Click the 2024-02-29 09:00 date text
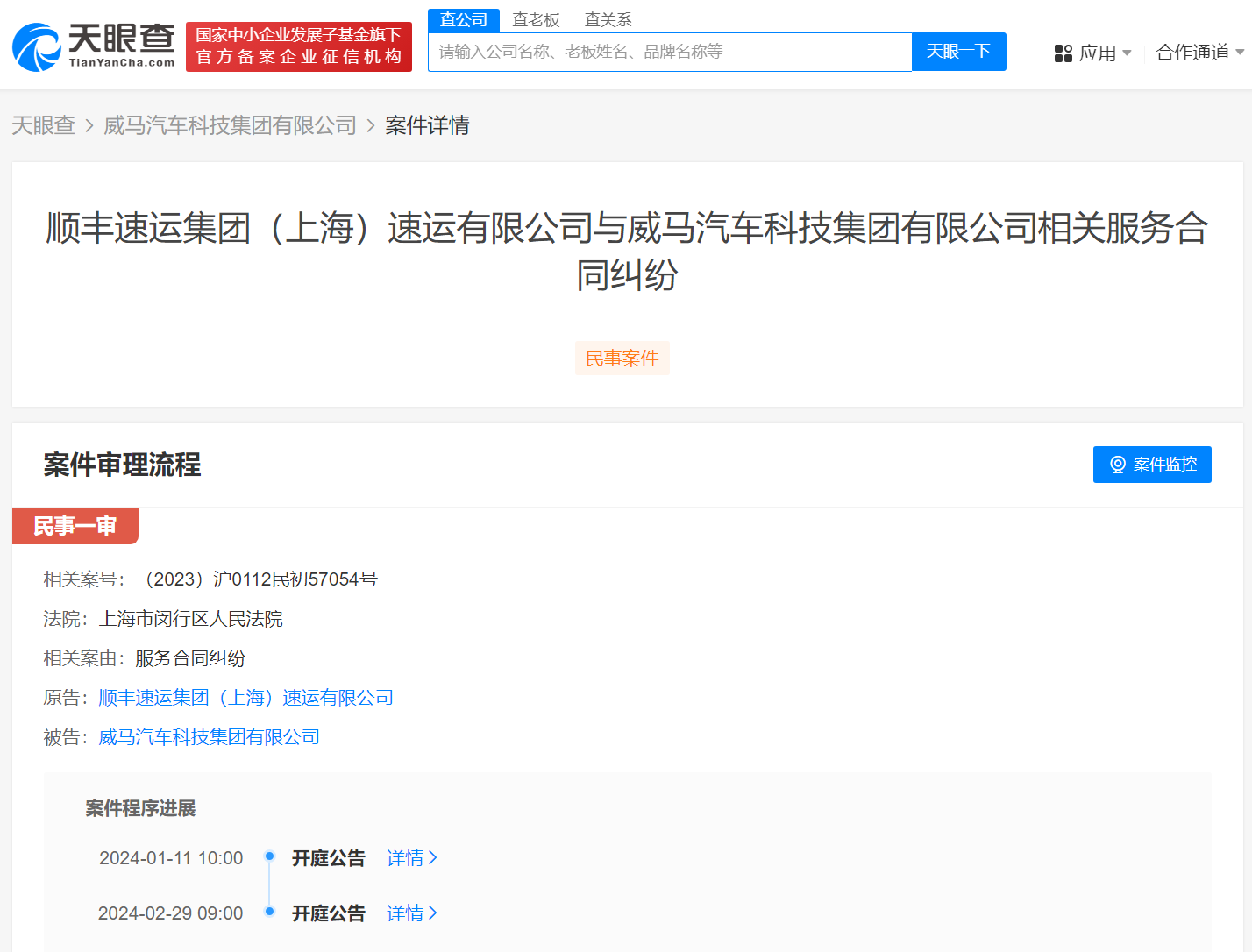Screen dimensions: 1252x952 (x=171, y=913)
